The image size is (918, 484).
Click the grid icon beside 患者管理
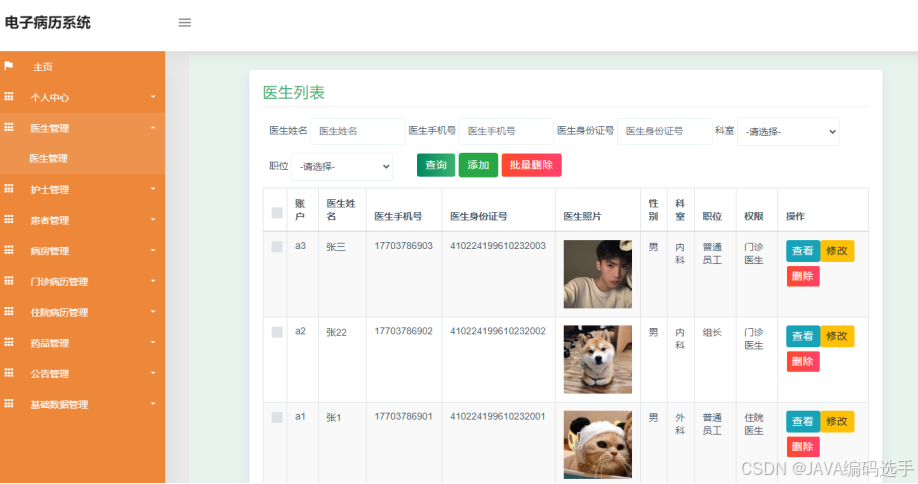tap(9, 219)
